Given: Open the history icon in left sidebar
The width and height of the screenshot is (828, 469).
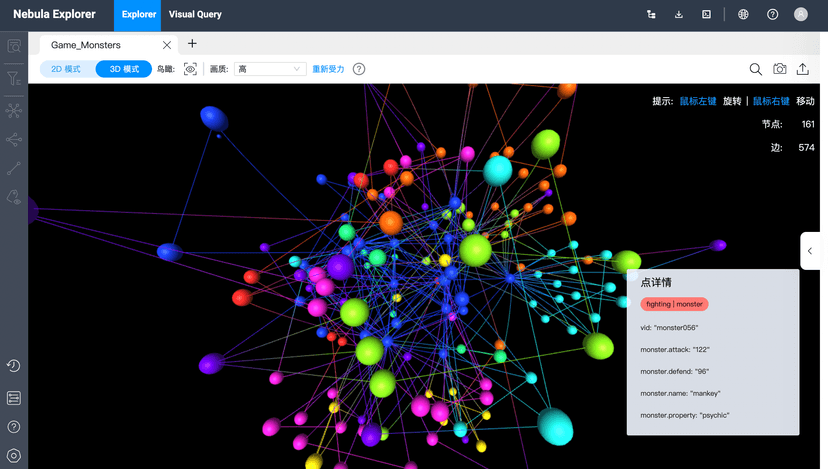Looking at the screenshot, I should tap(14, 366).
